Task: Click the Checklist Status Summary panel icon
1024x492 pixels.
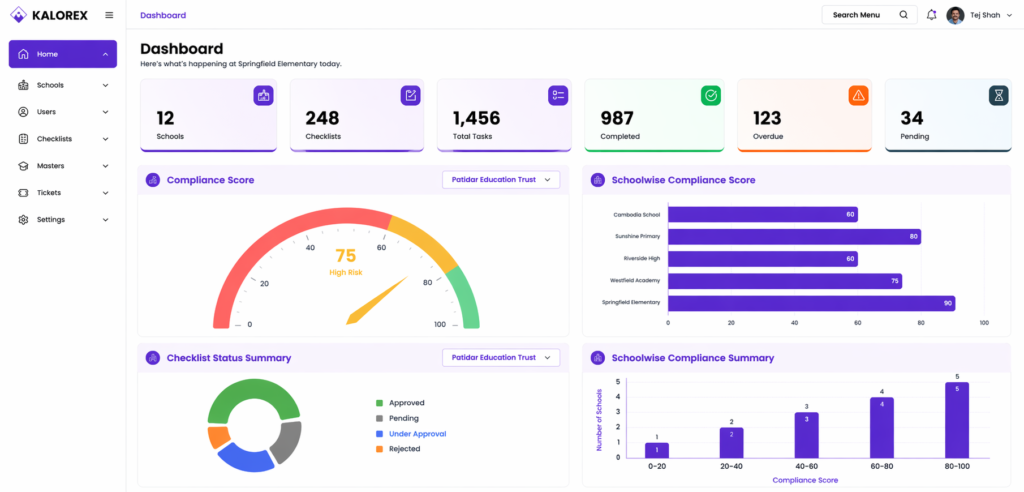Action: (153, 357)
